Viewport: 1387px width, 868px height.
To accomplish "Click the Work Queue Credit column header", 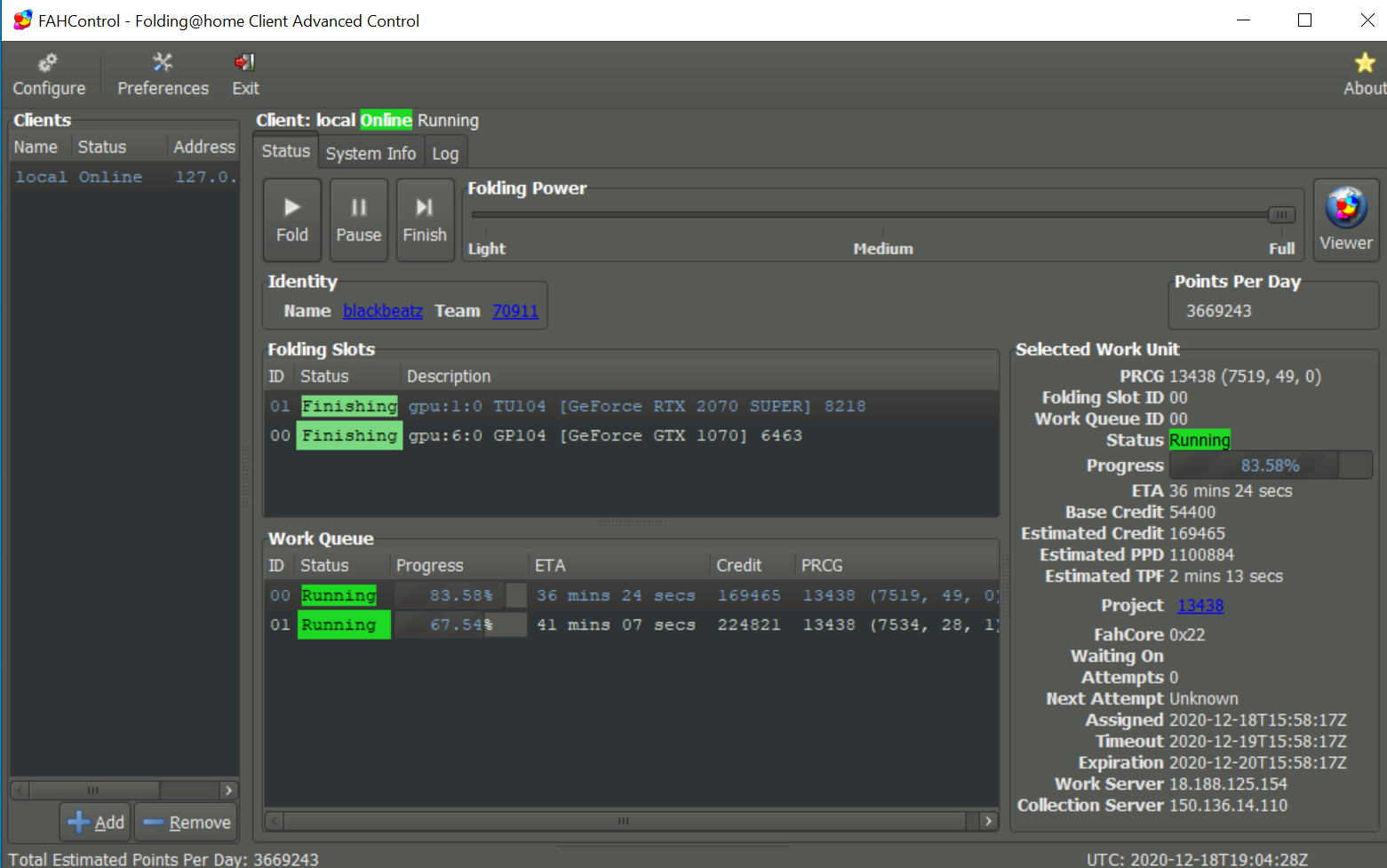I will point(753,565).
